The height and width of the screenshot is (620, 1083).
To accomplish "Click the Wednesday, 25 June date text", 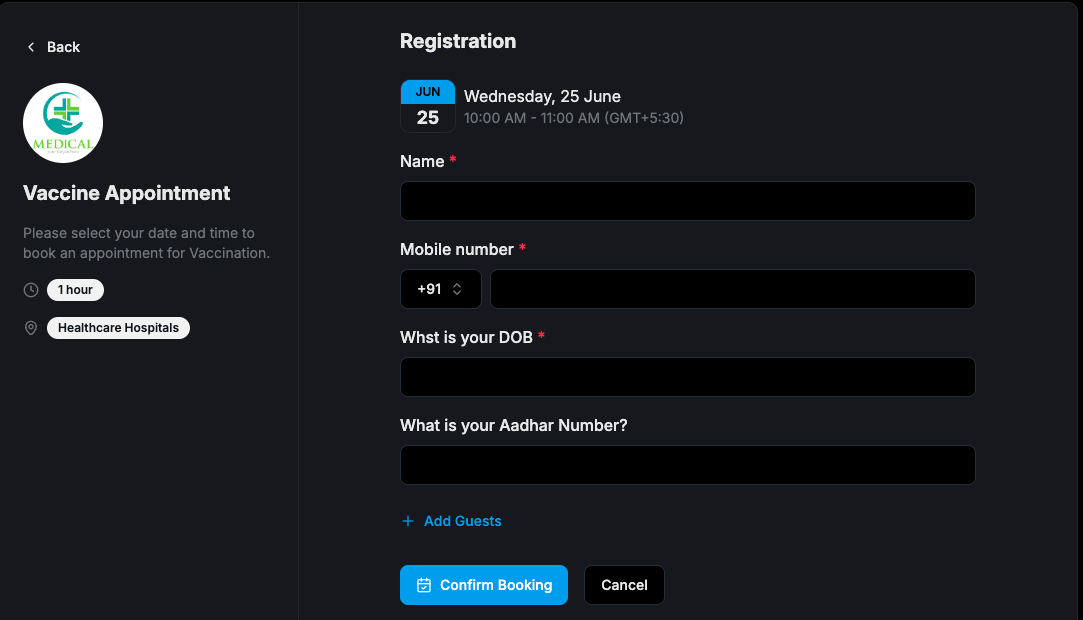I will (542, 96).
